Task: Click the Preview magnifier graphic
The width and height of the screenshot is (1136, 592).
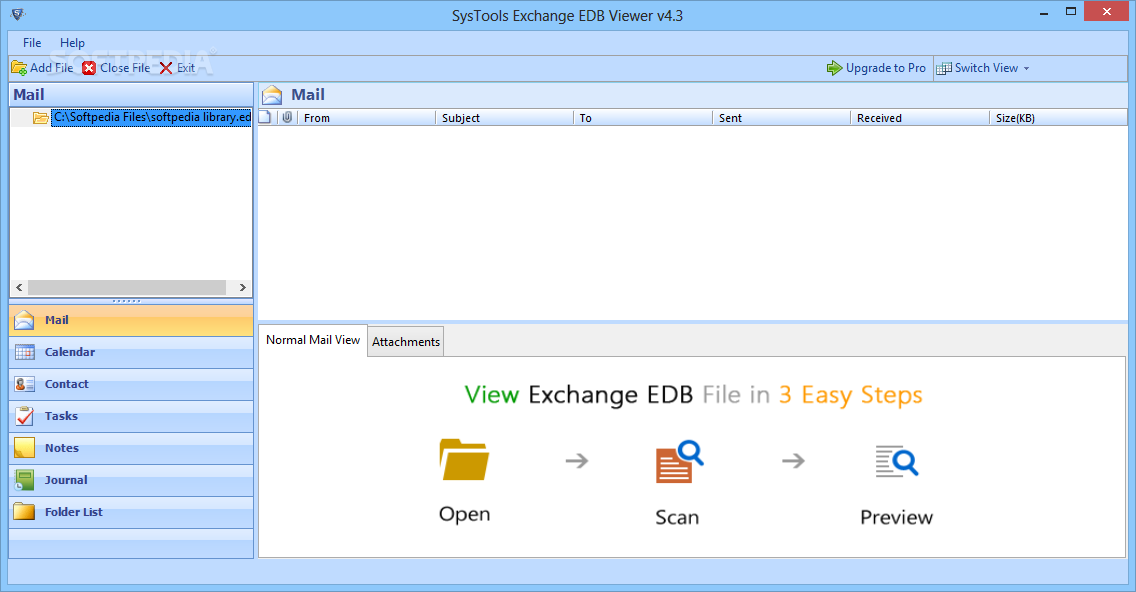Action: [897, 462]
